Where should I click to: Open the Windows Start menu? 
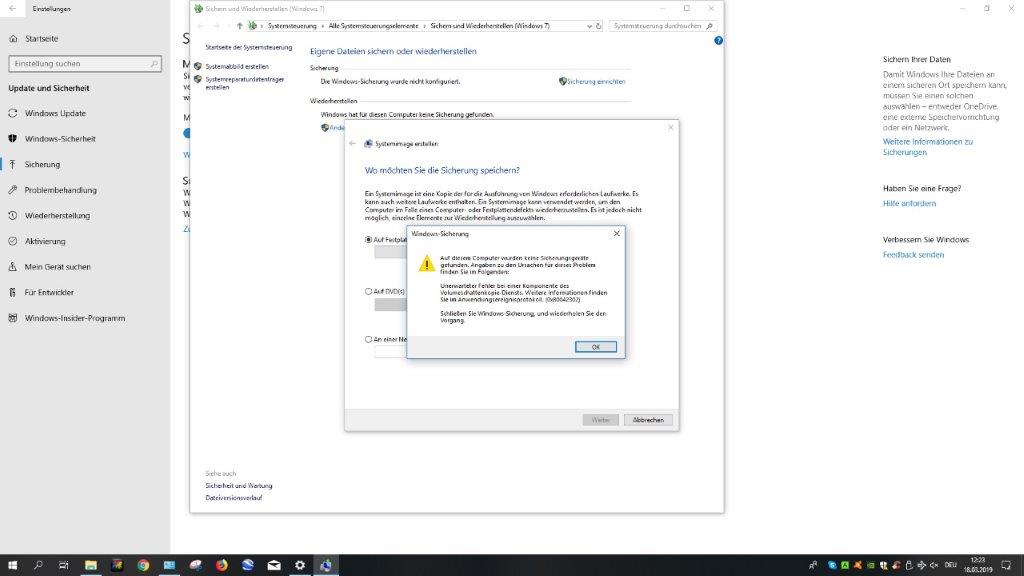[12, 566]
